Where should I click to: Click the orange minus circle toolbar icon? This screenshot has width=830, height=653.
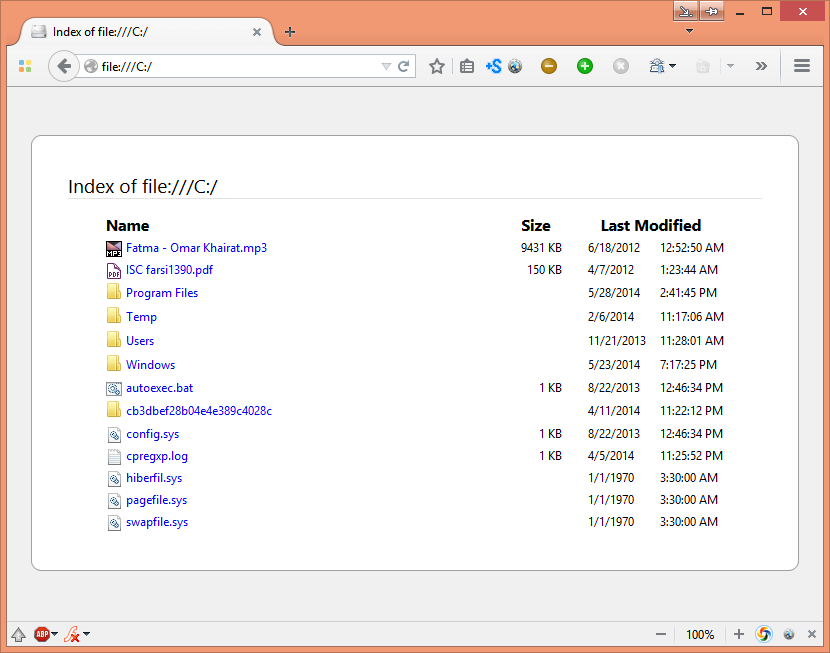tap(548, 66)
